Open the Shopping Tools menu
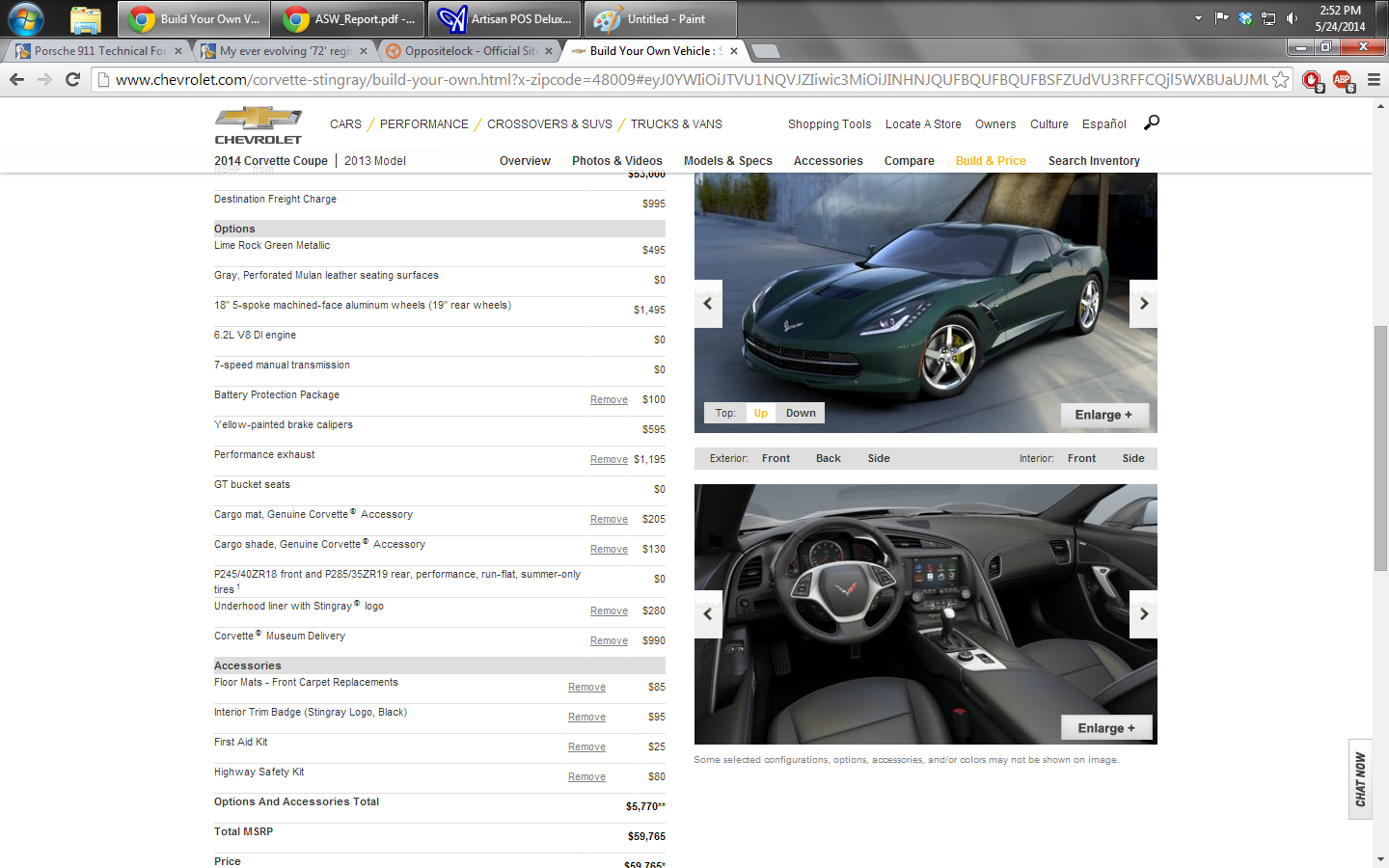 click(830, 124)
